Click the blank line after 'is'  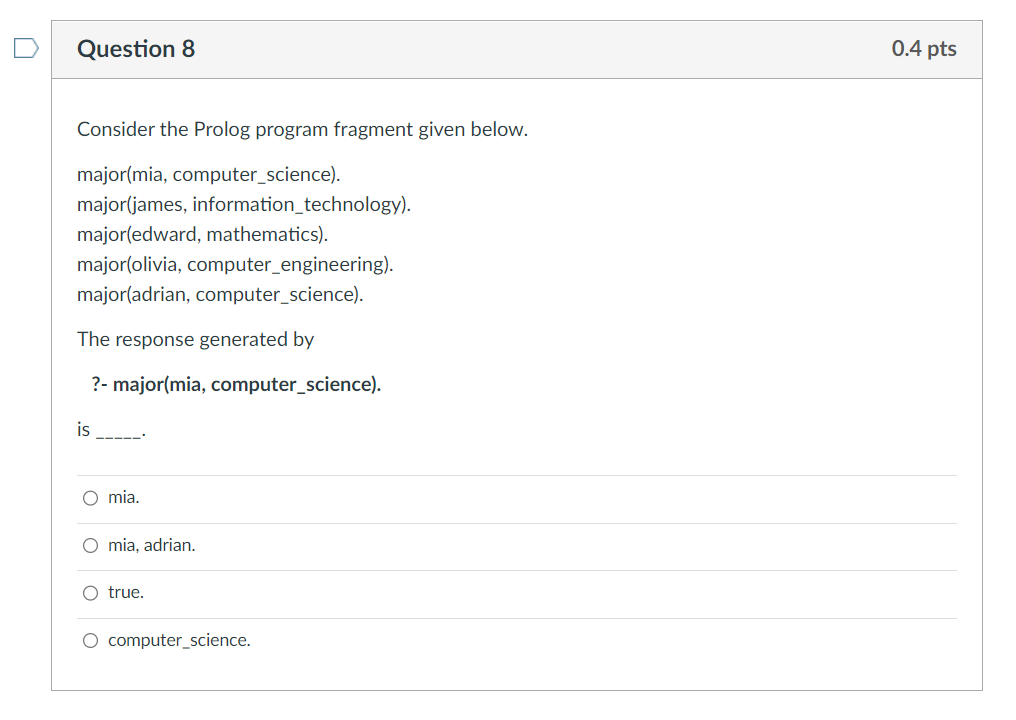tap(120, 432)
